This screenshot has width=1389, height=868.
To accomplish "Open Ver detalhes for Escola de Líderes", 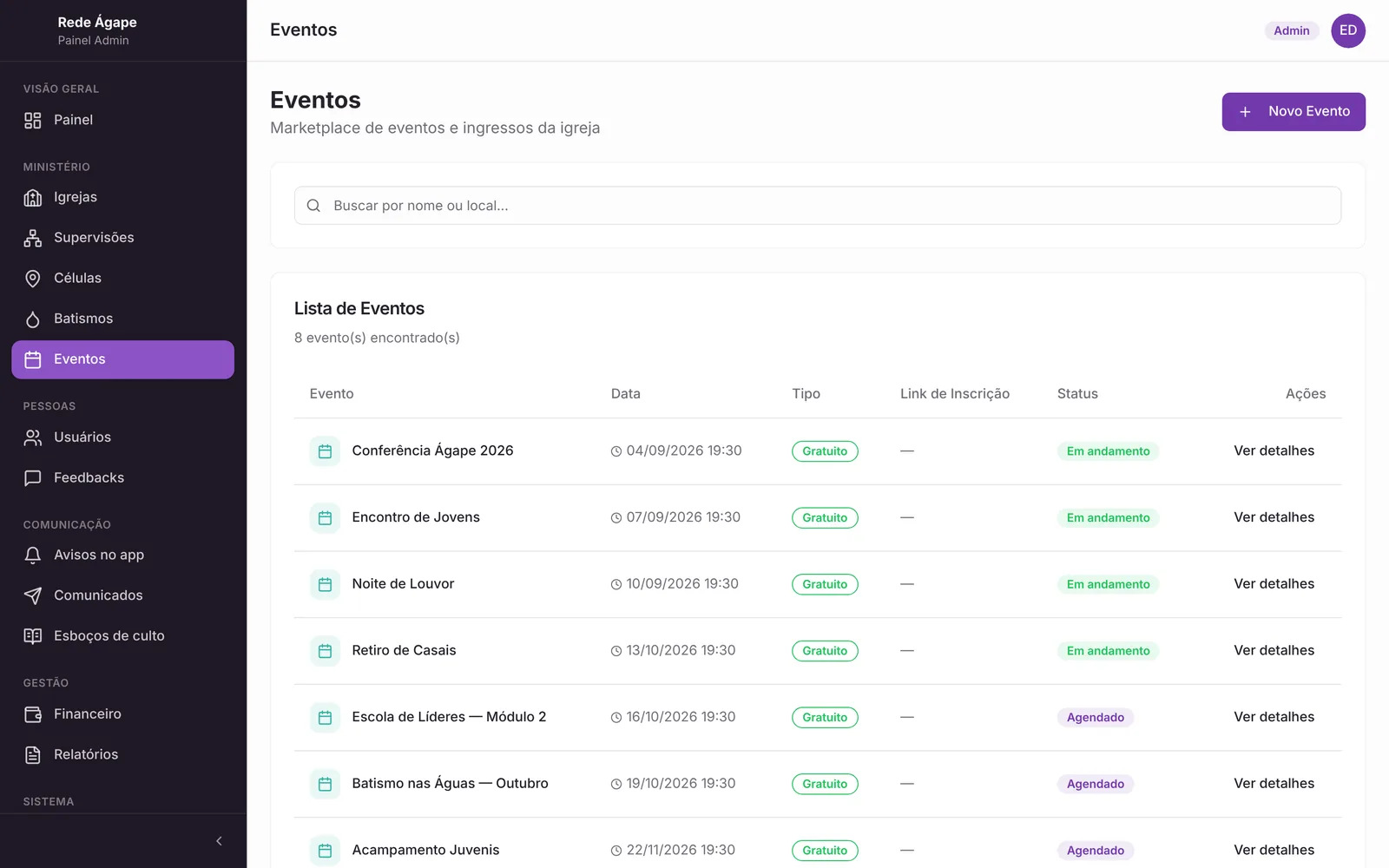I will [1274, 717].
